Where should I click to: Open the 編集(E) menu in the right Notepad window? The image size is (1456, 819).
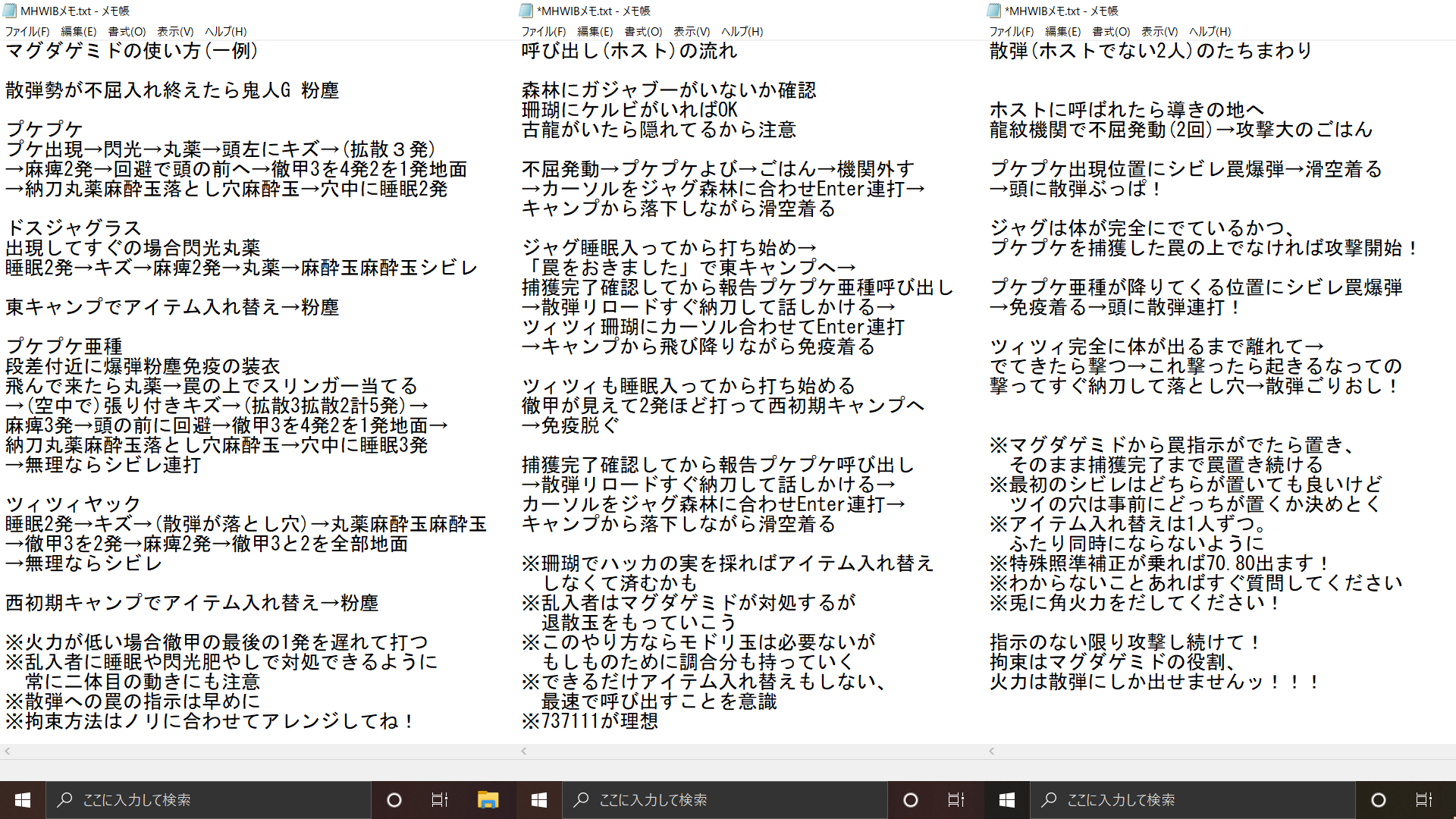pos(1063,32)
